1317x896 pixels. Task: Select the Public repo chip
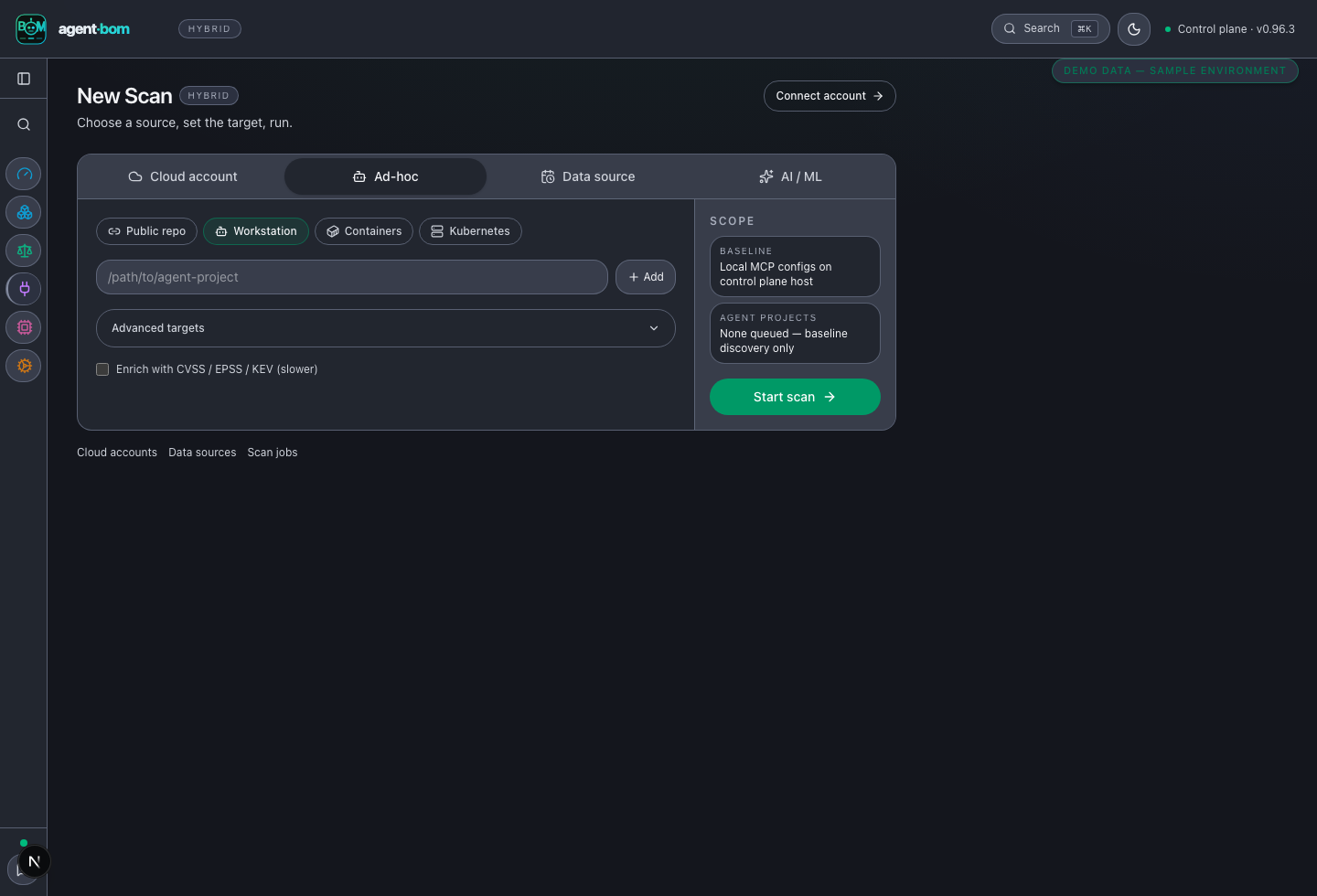pos(146,231)
